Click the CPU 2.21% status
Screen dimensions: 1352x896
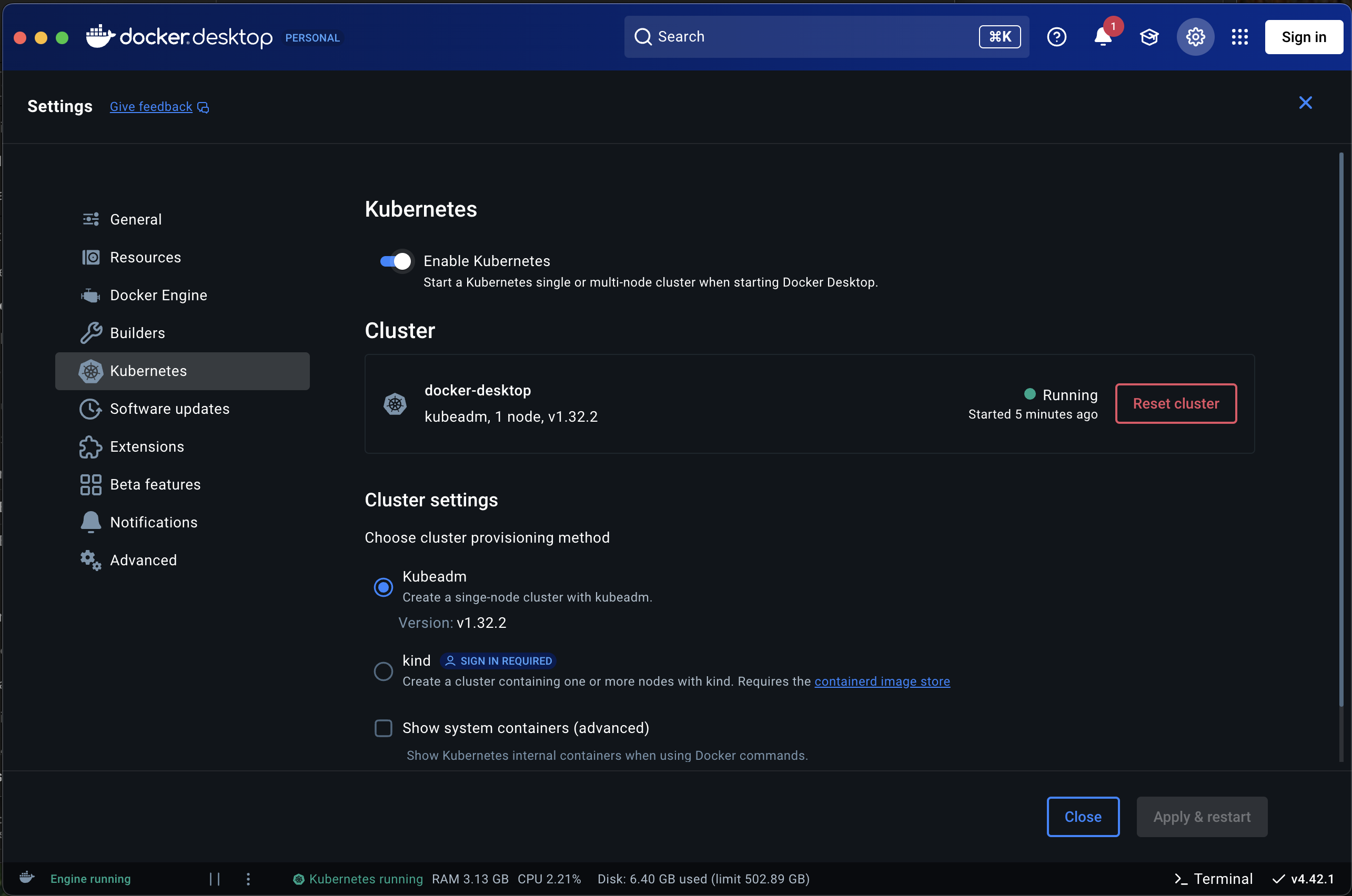549,879
